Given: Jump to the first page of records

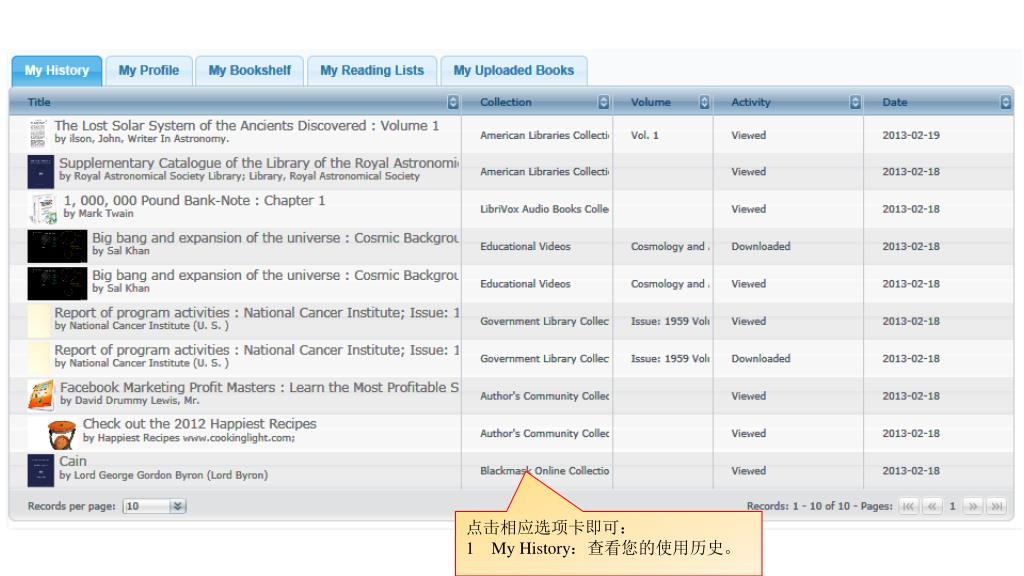Looking at the screenshot, I should (908, 506).
